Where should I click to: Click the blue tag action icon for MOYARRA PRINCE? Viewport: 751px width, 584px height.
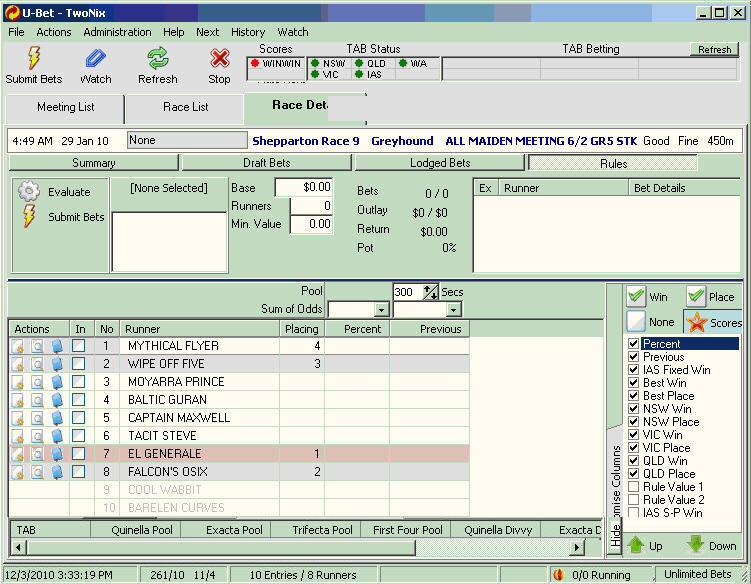tap(57, 382)
